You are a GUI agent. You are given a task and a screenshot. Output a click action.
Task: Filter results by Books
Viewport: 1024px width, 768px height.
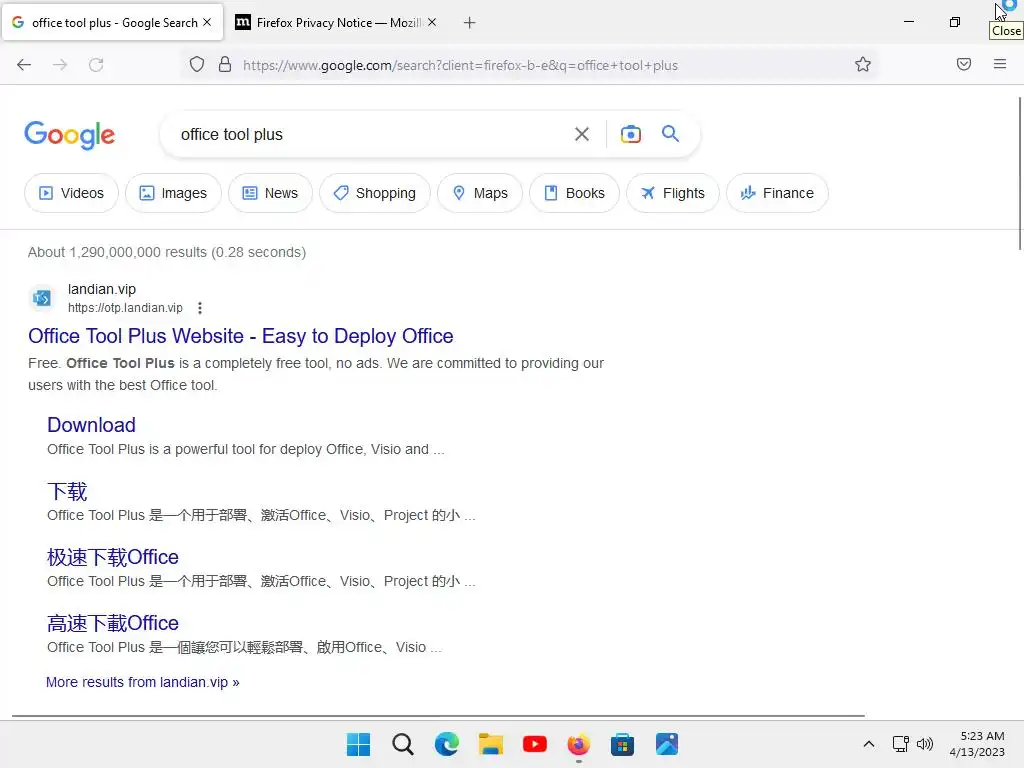574,193
